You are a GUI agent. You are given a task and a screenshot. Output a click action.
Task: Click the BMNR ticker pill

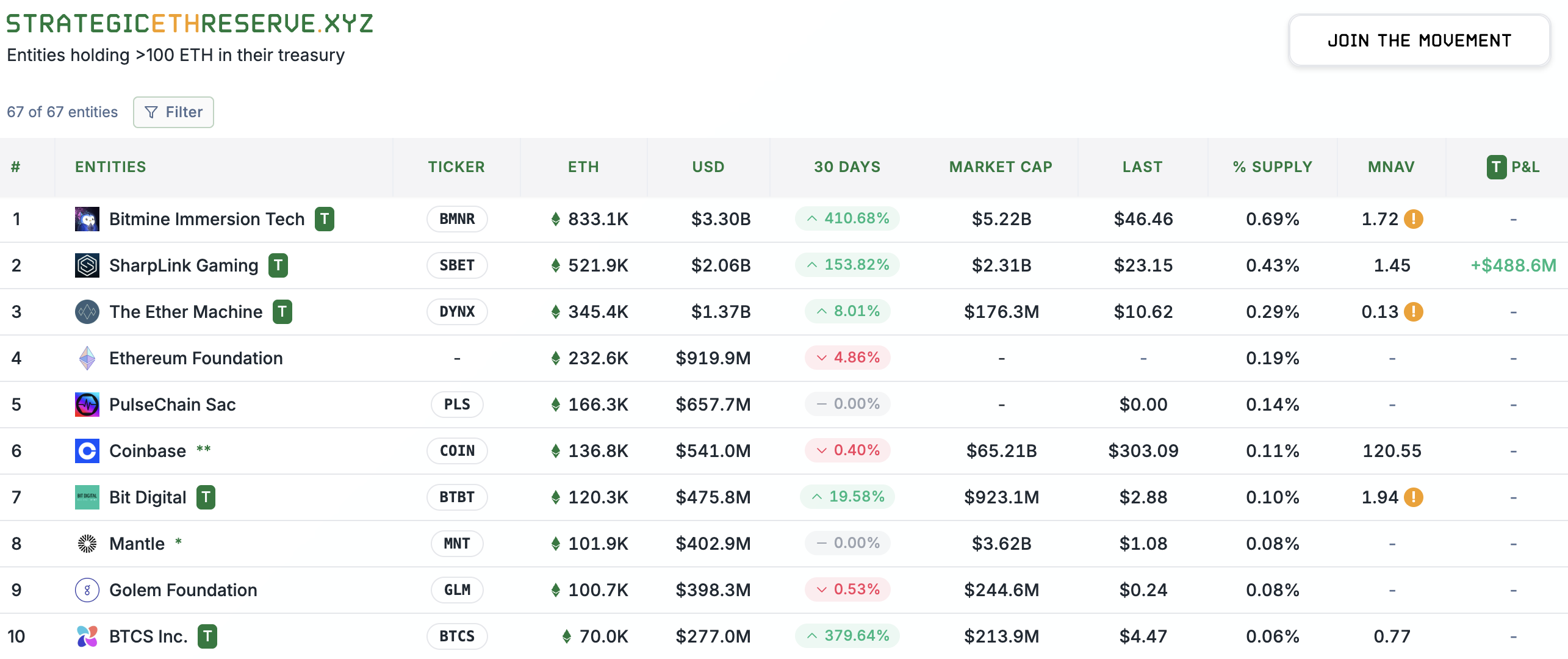457,219
